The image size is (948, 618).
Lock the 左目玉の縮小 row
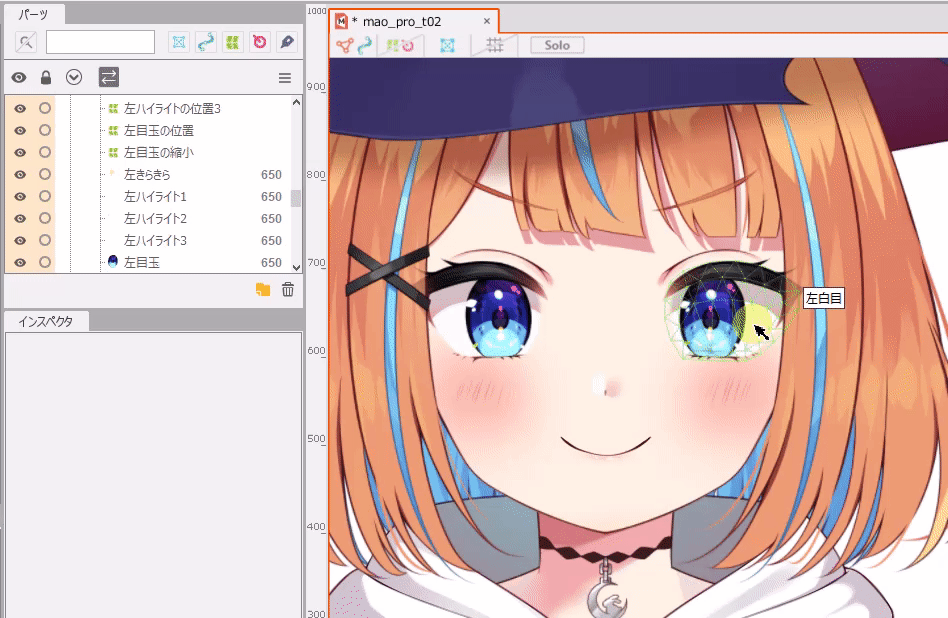pos(45,152)
